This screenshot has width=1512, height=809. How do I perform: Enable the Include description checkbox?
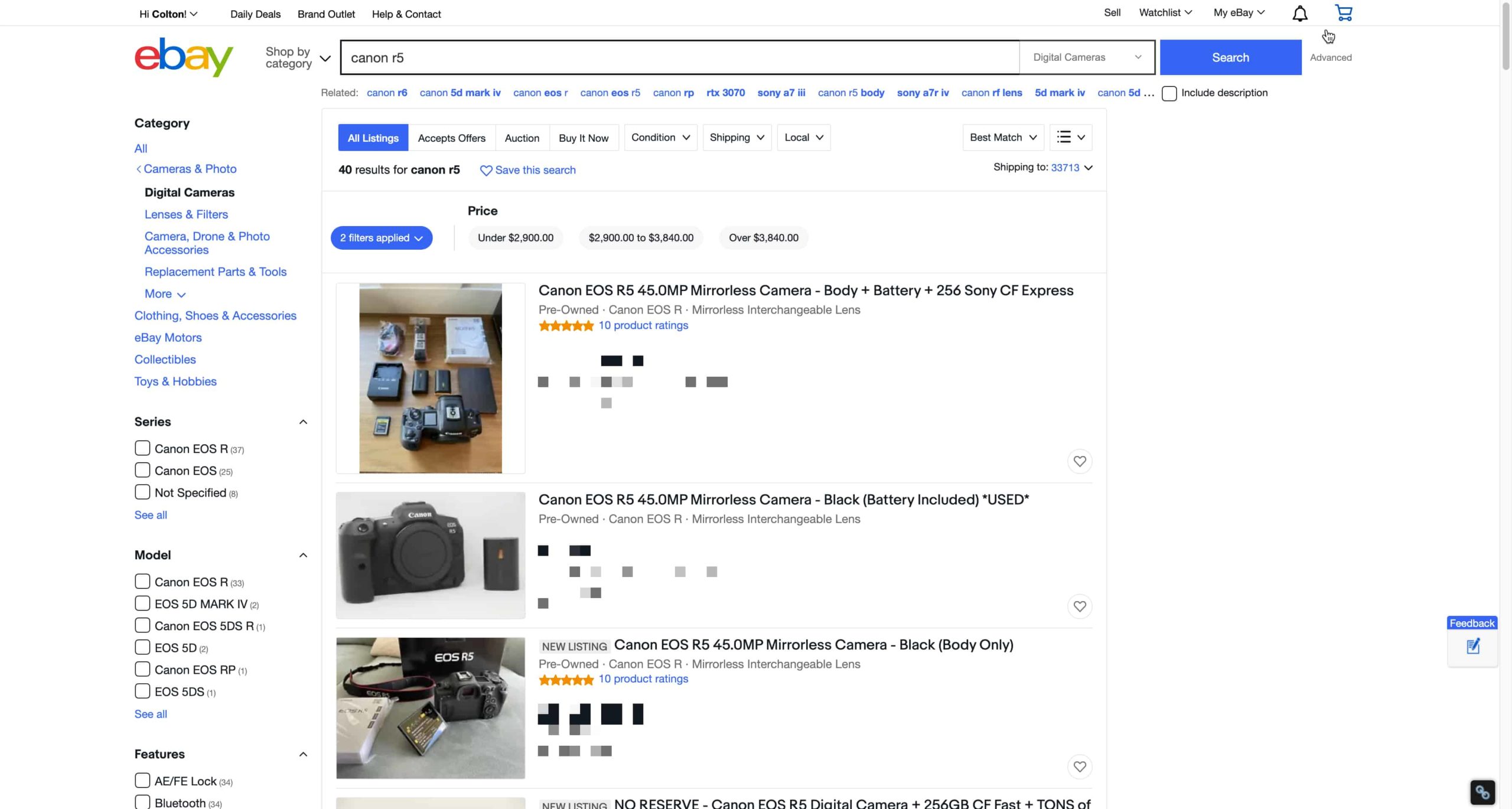[1169, 93]
